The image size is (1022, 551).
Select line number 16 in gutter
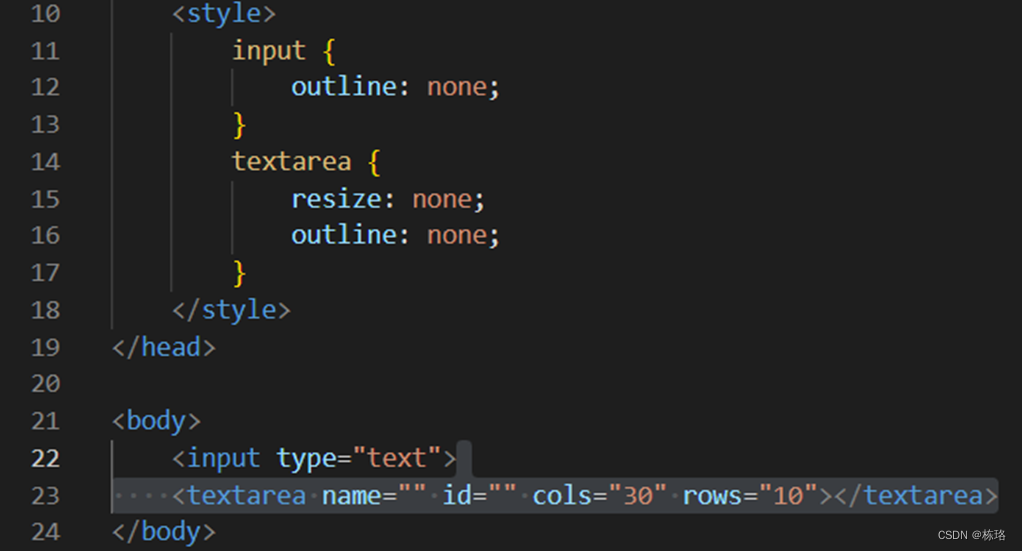pos(46,235)
